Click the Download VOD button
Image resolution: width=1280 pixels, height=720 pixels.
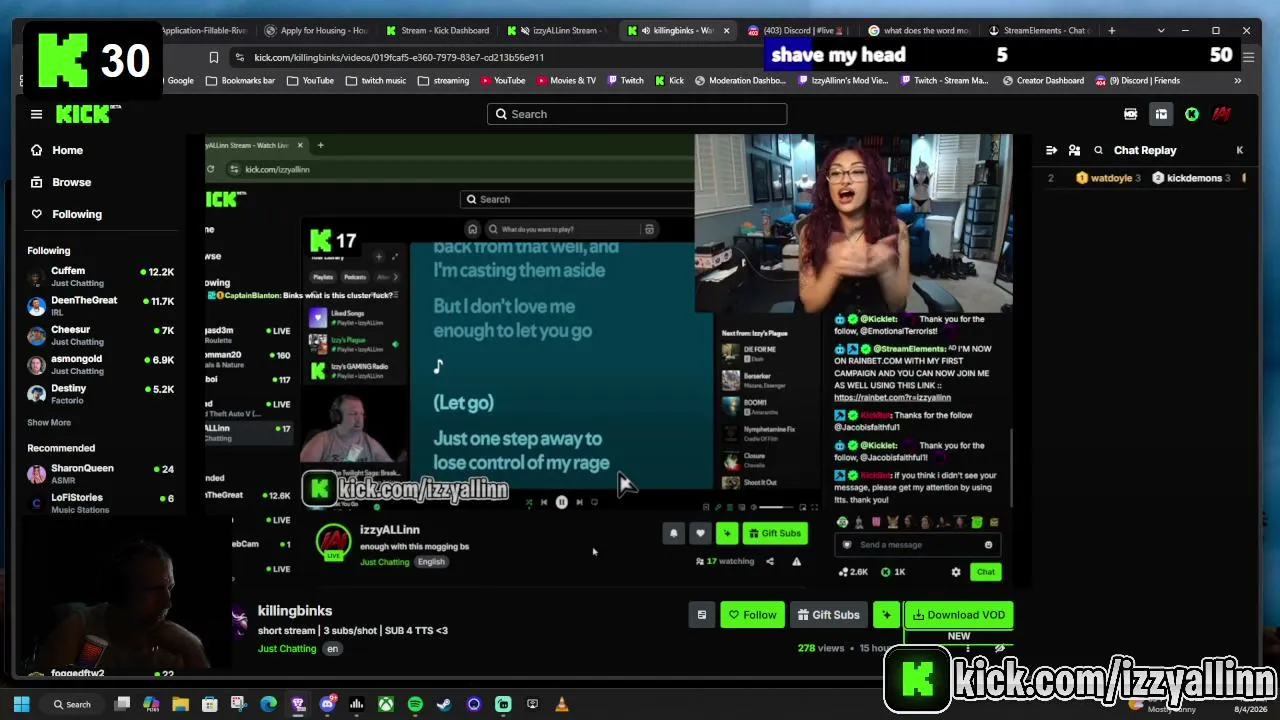click(x=958, y=615)
